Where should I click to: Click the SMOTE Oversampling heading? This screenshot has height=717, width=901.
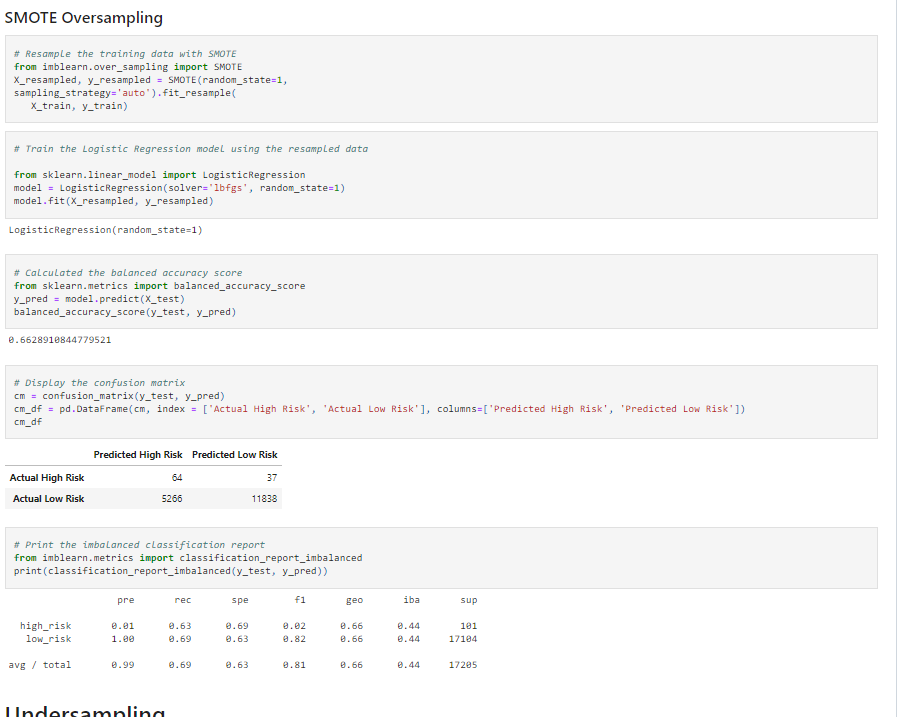[x=84, y=18]
